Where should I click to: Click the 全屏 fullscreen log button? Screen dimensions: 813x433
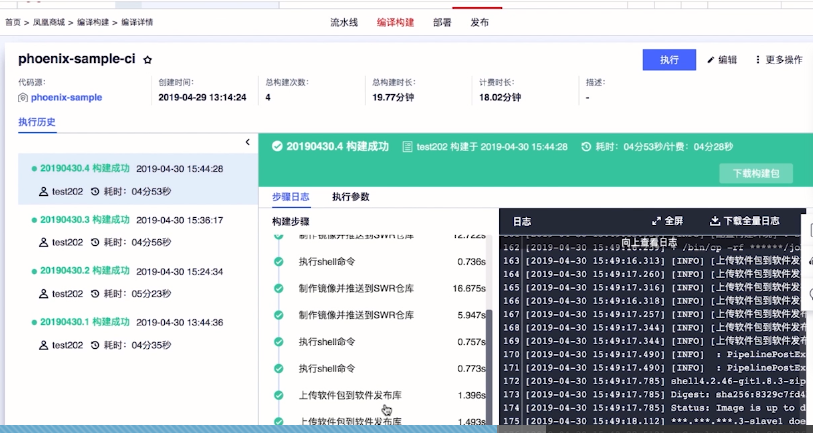click(x=667, y=221)
